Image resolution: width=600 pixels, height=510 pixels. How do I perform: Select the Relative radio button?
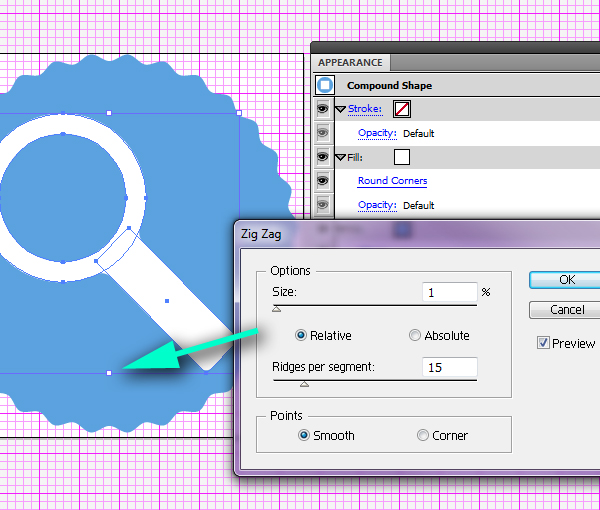301,335
